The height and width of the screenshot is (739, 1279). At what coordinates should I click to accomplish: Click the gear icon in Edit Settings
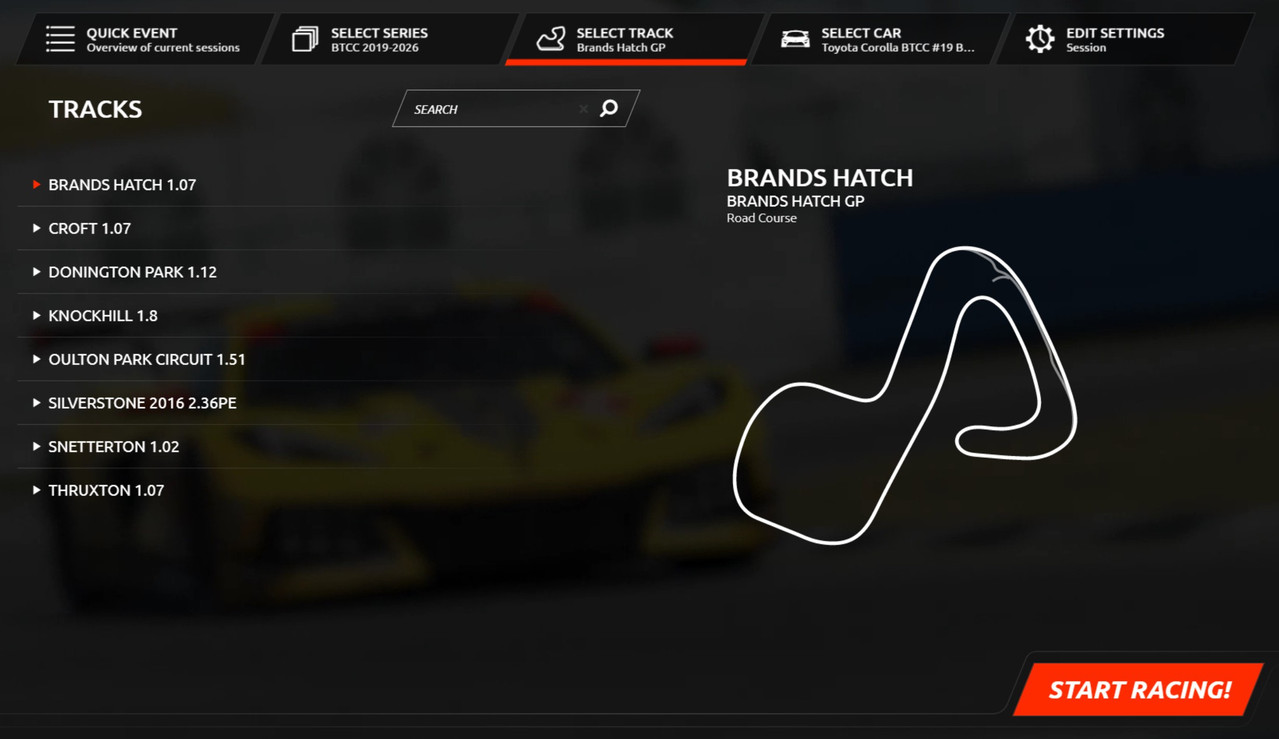1040,39
